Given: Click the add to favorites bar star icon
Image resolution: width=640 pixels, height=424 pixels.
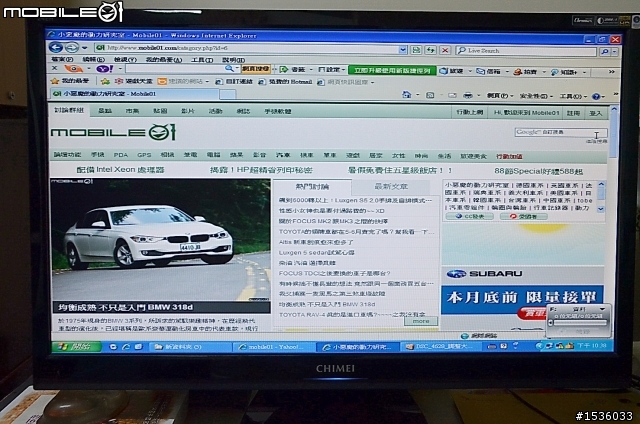Looking at the screenshot, I should 105,81.
